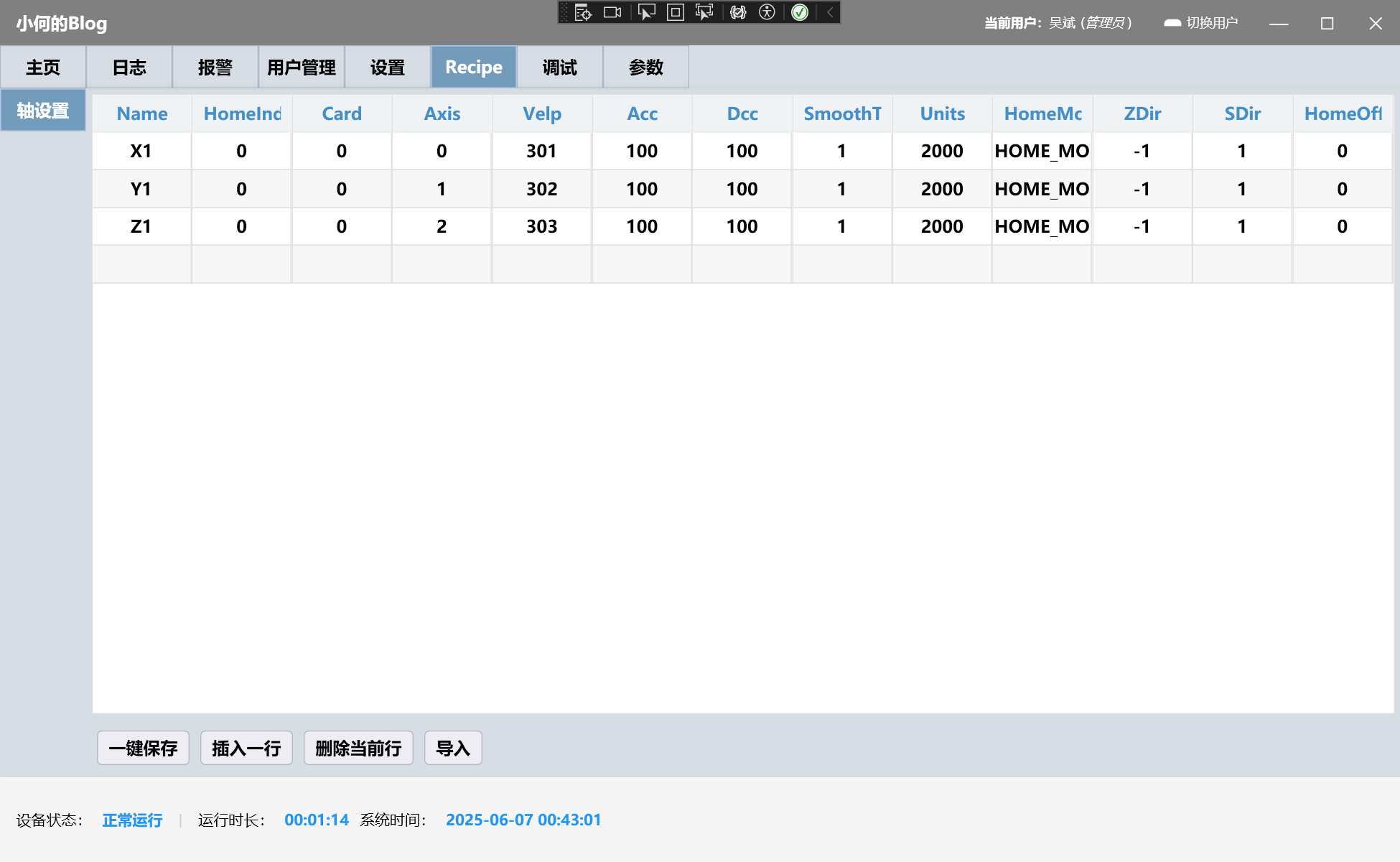The image size is (1400, 862).
Task: Open the Live Visual Tree debug icon
Action: [583, 12]
